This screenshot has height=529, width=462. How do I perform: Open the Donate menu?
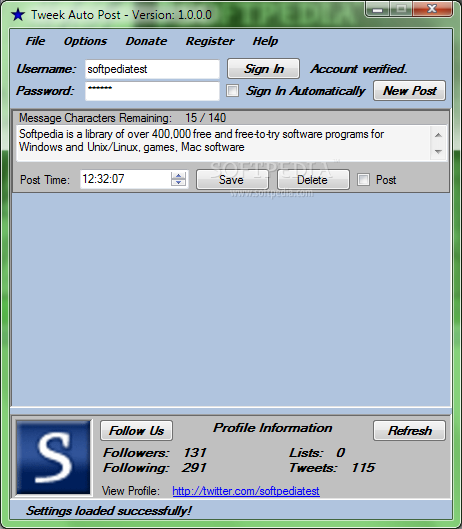146,41
